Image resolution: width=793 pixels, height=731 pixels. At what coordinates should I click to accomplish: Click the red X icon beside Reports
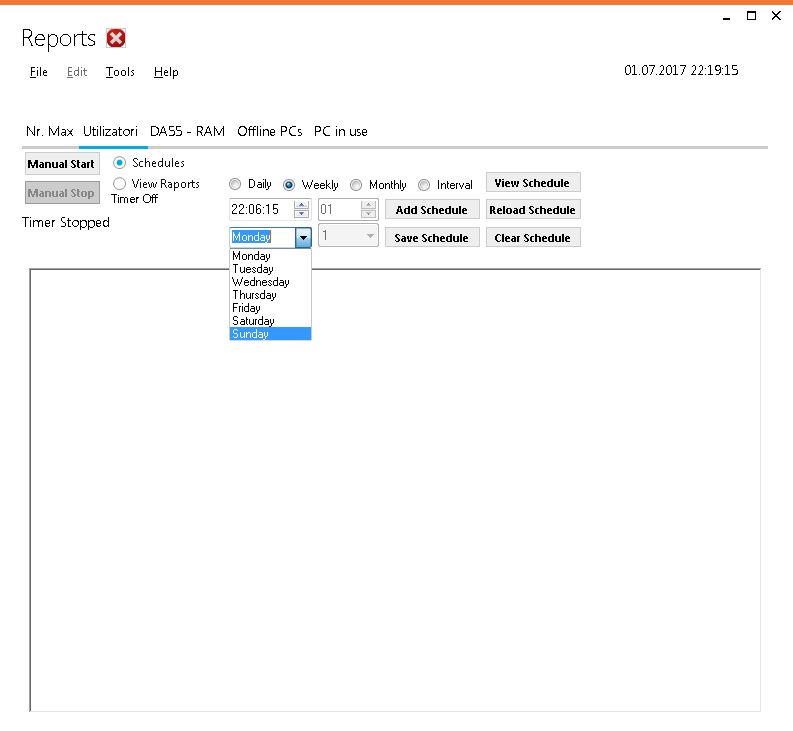pyautogui.click(x=116, y=39)
